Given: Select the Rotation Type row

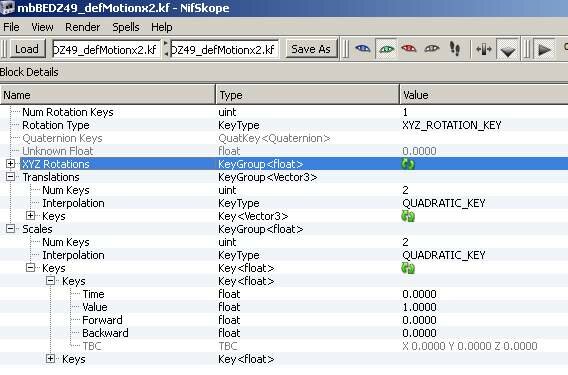Looking at the screenshot, I should click(x=284, y=125).
